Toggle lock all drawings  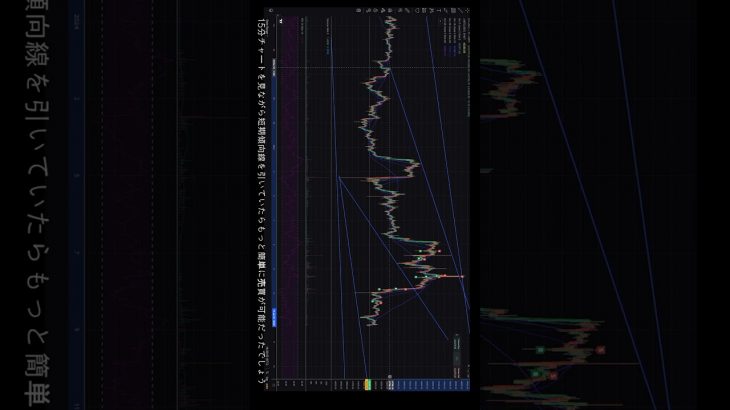click(x=375, y=10)
